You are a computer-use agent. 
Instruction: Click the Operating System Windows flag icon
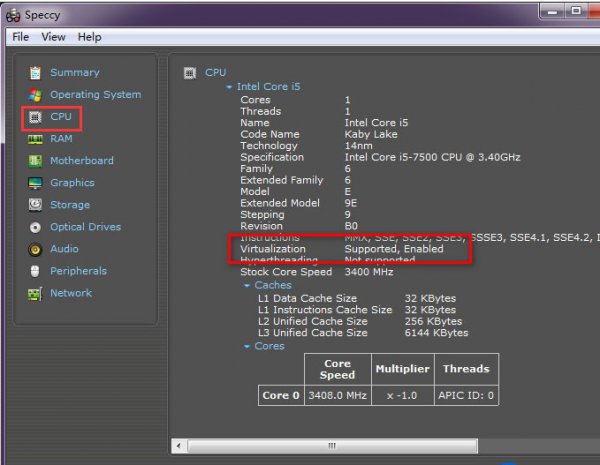pos(35,95)
